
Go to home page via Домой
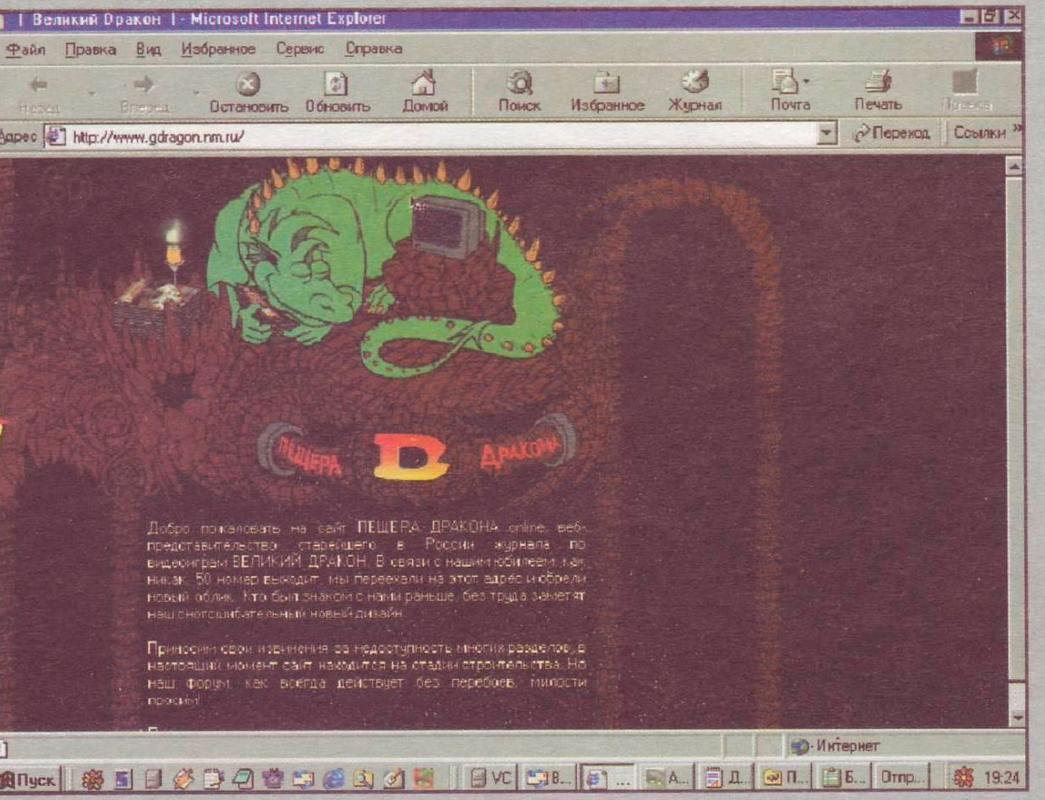[x=425, y=92]
